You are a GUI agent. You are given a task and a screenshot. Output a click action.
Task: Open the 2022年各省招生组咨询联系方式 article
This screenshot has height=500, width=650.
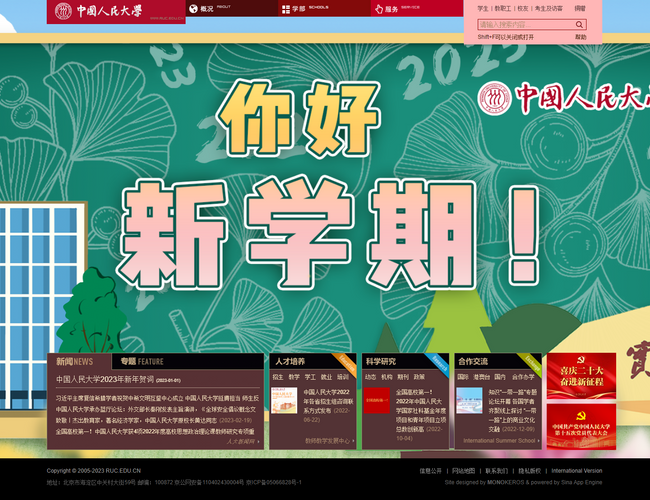(328, 405)
